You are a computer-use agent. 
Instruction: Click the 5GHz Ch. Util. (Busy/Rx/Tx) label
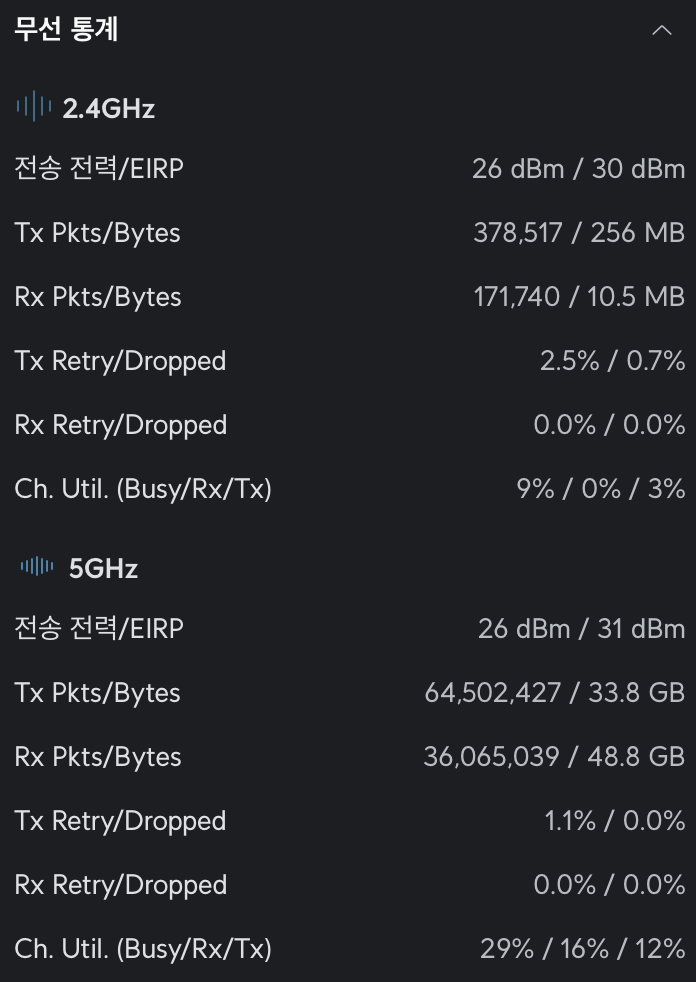coord(143,949)
